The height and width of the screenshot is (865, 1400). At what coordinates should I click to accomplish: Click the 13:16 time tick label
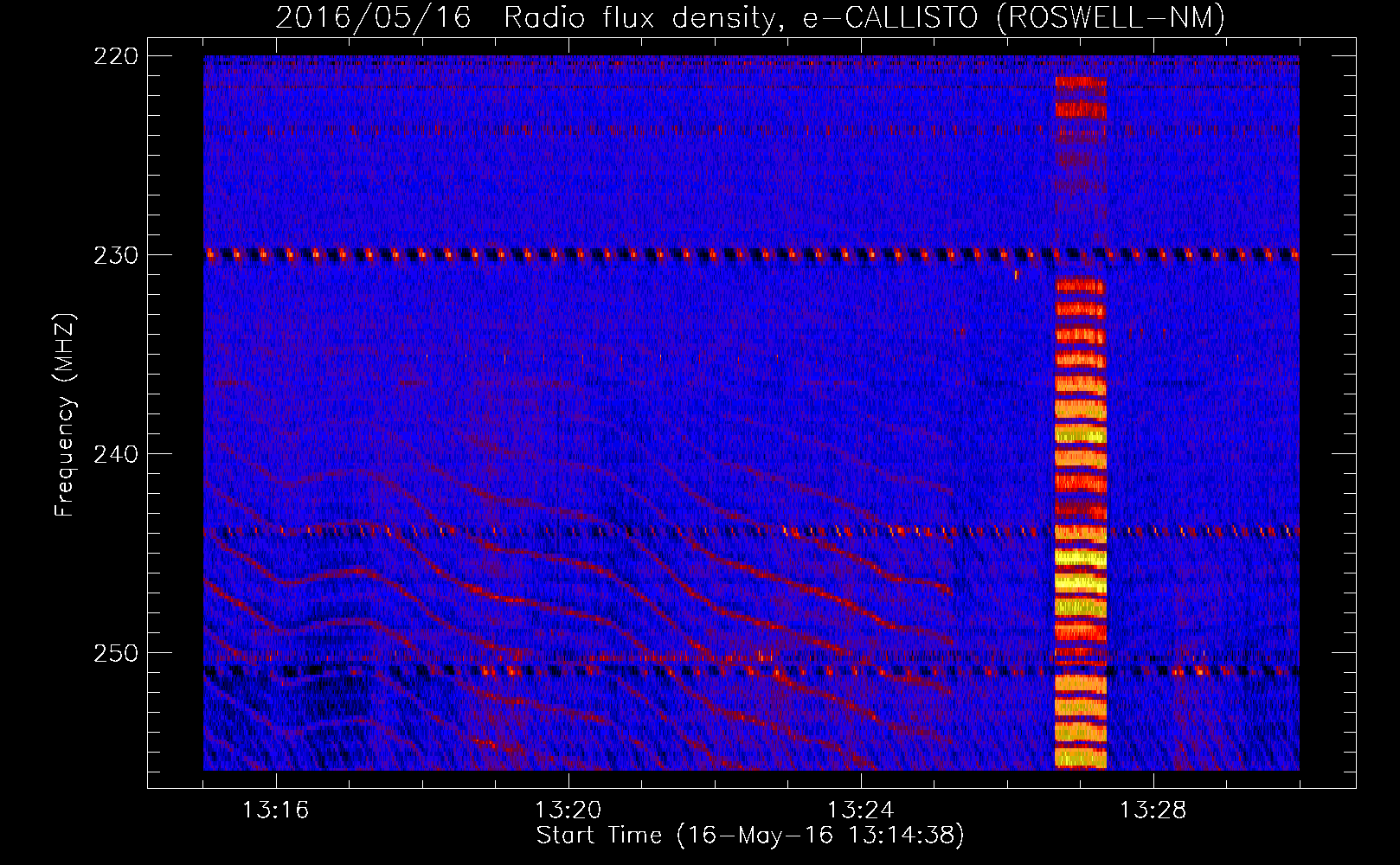click(275, 811)
